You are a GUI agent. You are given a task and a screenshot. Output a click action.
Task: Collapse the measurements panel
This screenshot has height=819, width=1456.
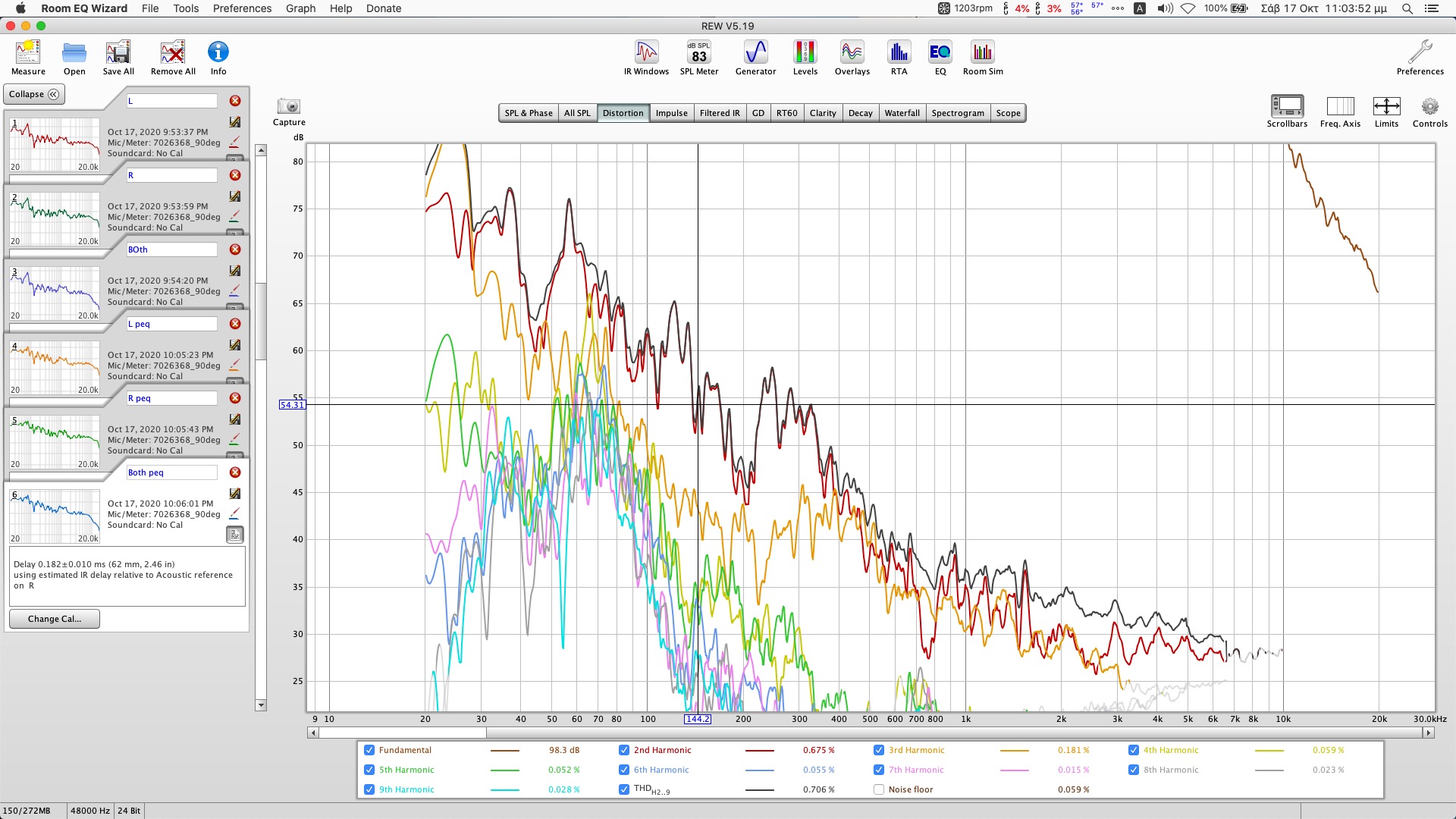pyautogui.click(x=34, y=94)
